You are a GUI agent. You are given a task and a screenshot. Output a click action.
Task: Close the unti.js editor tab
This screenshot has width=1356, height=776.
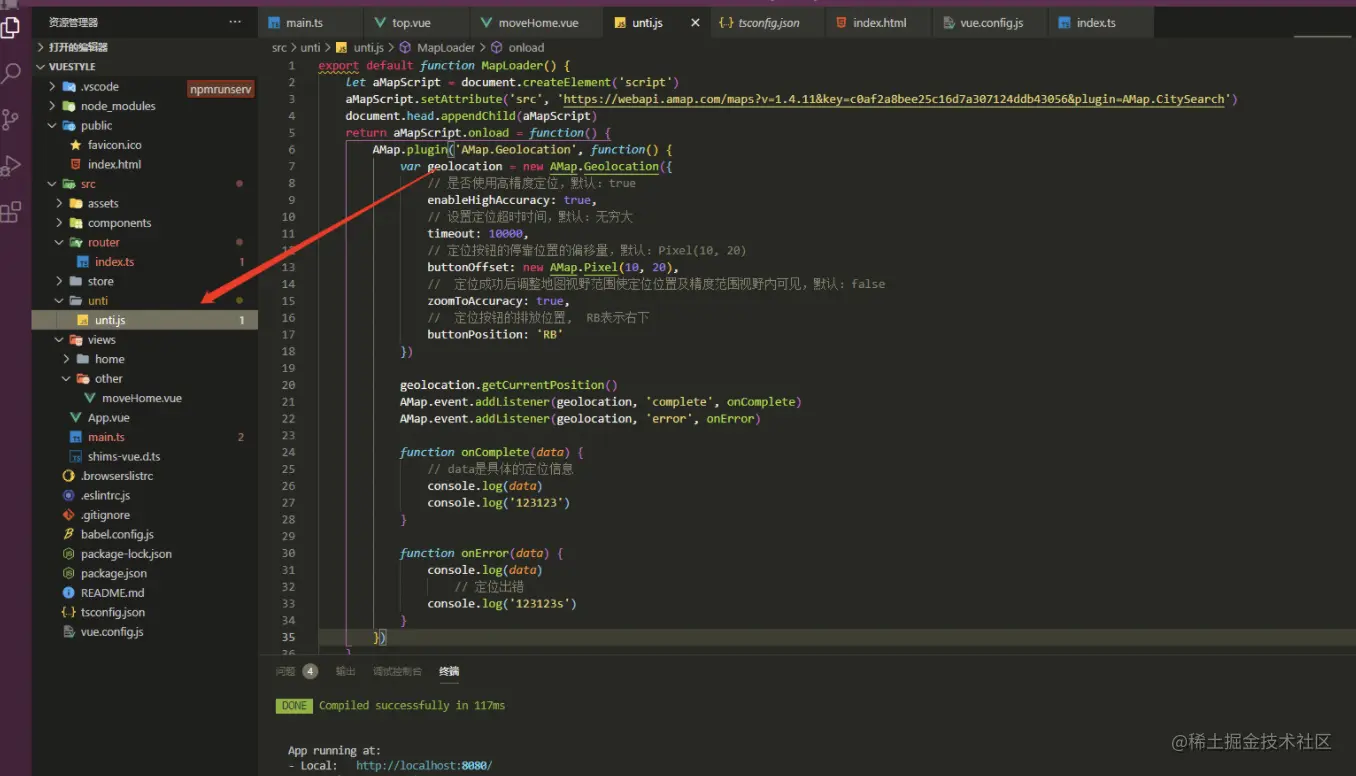point(695,22)
